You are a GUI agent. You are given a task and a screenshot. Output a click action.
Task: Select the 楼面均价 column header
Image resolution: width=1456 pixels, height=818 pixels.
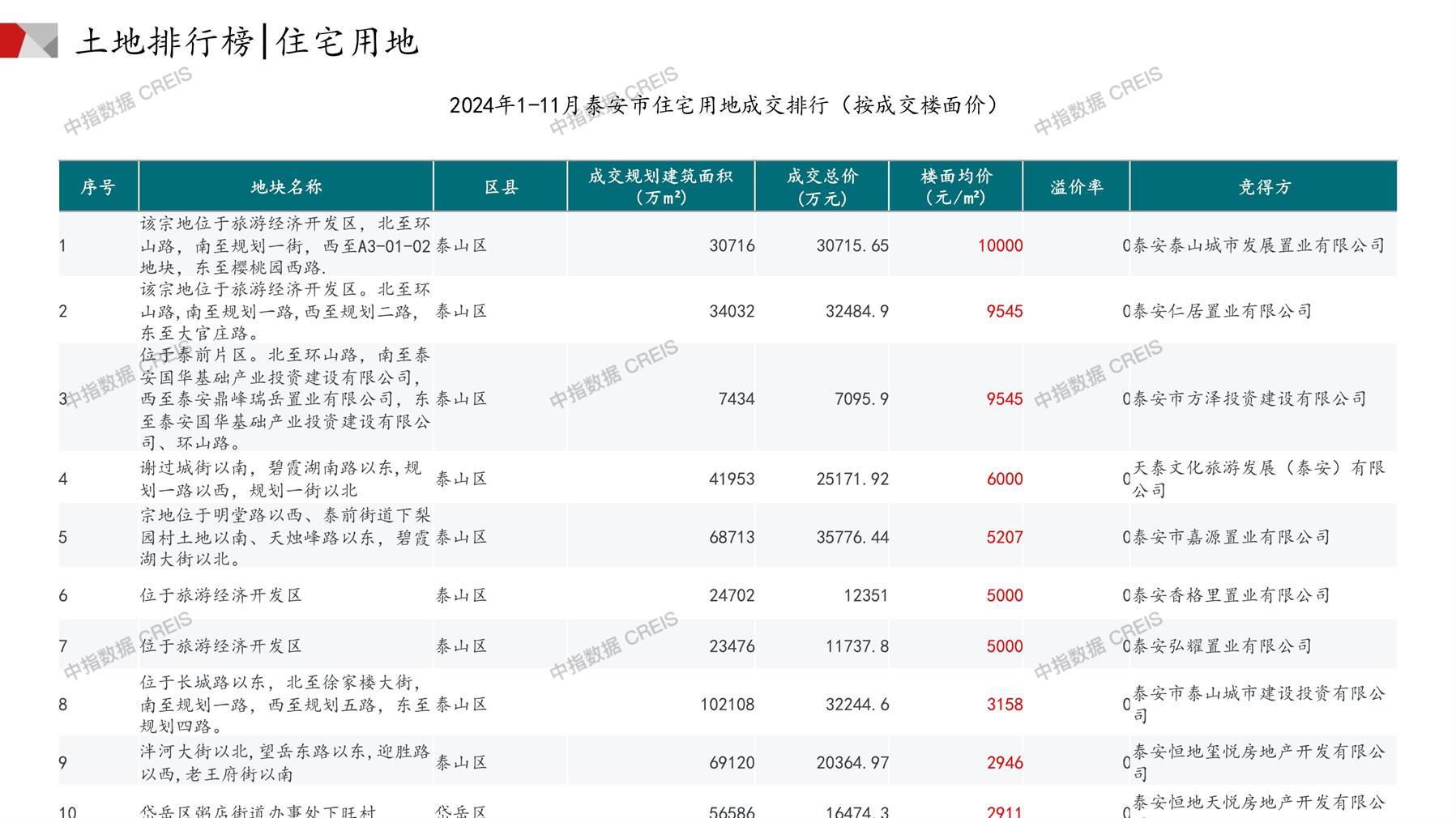tap(956, 187)
